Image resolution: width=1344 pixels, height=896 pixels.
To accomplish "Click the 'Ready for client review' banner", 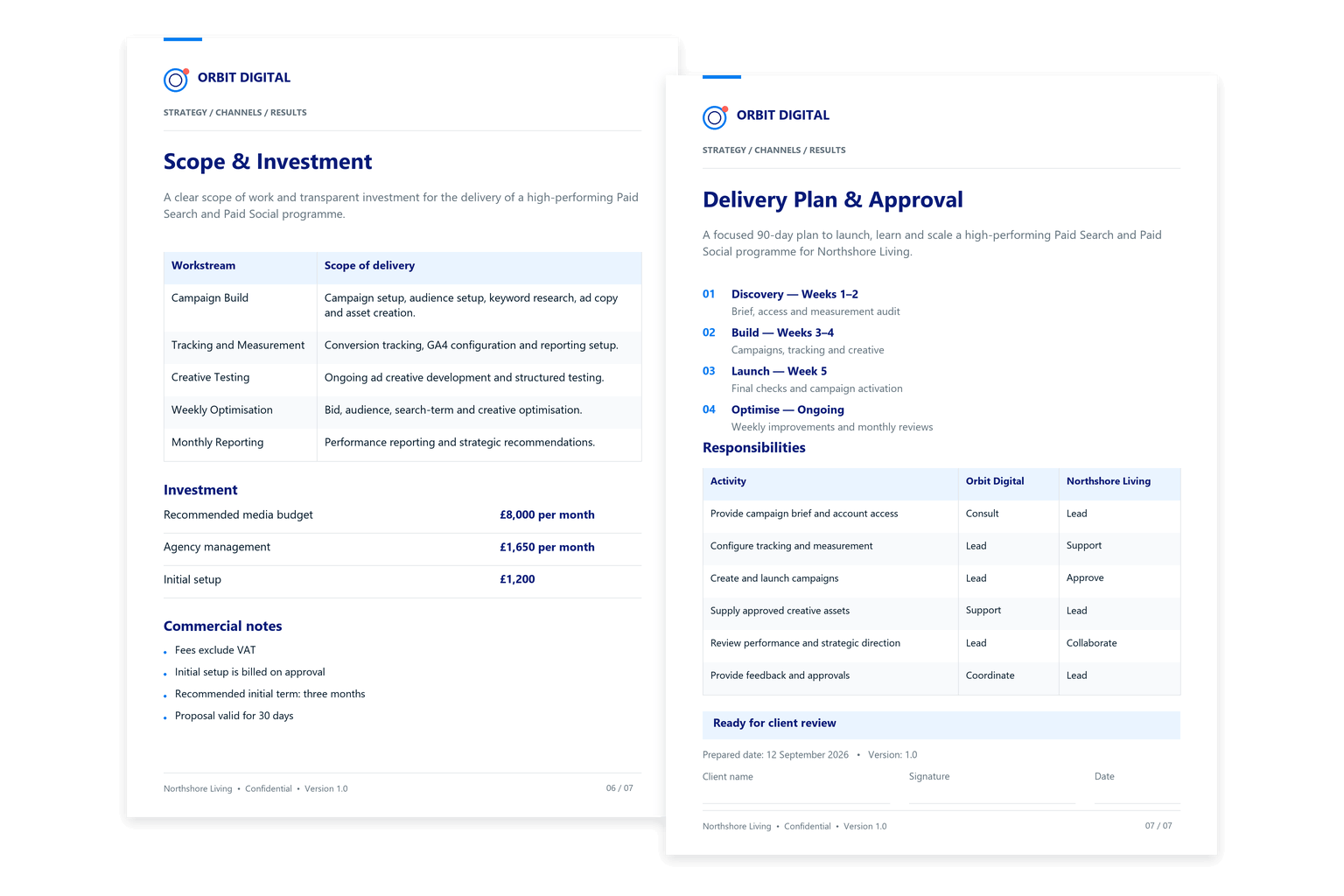I will click(x=941, y=724).
